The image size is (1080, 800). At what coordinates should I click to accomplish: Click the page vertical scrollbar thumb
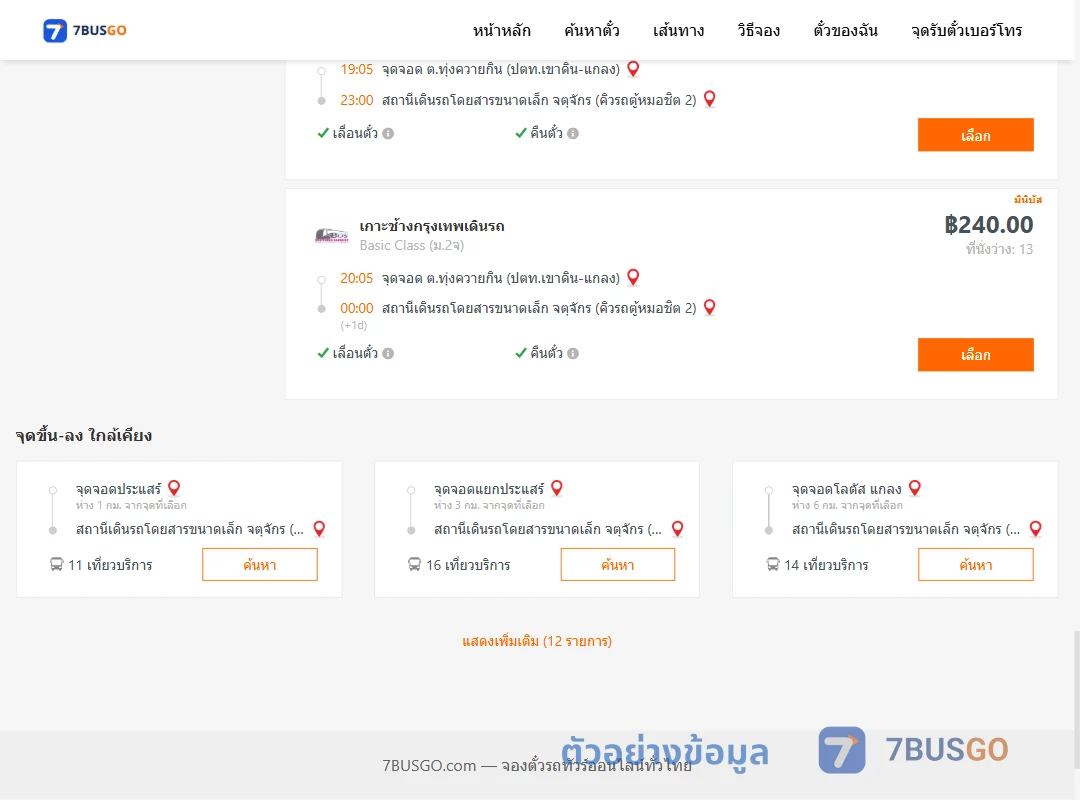(x=1076, y=699)
